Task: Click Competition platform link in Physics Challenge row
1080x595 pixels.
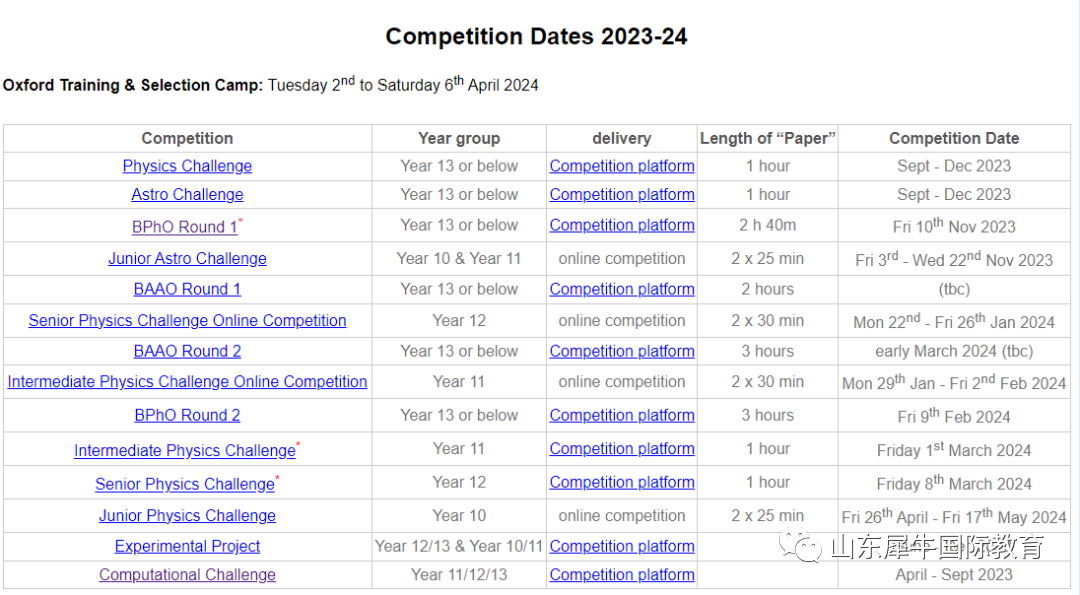Action: tap(622, 166)
